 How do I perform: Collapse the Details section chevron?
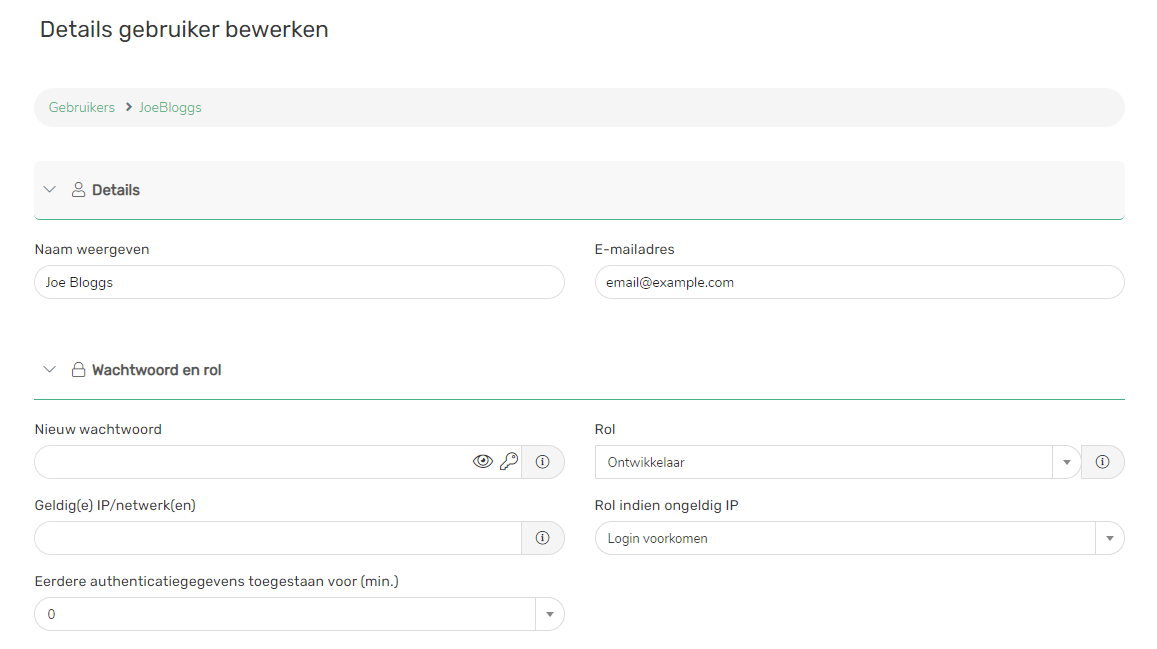pos(50,190)
